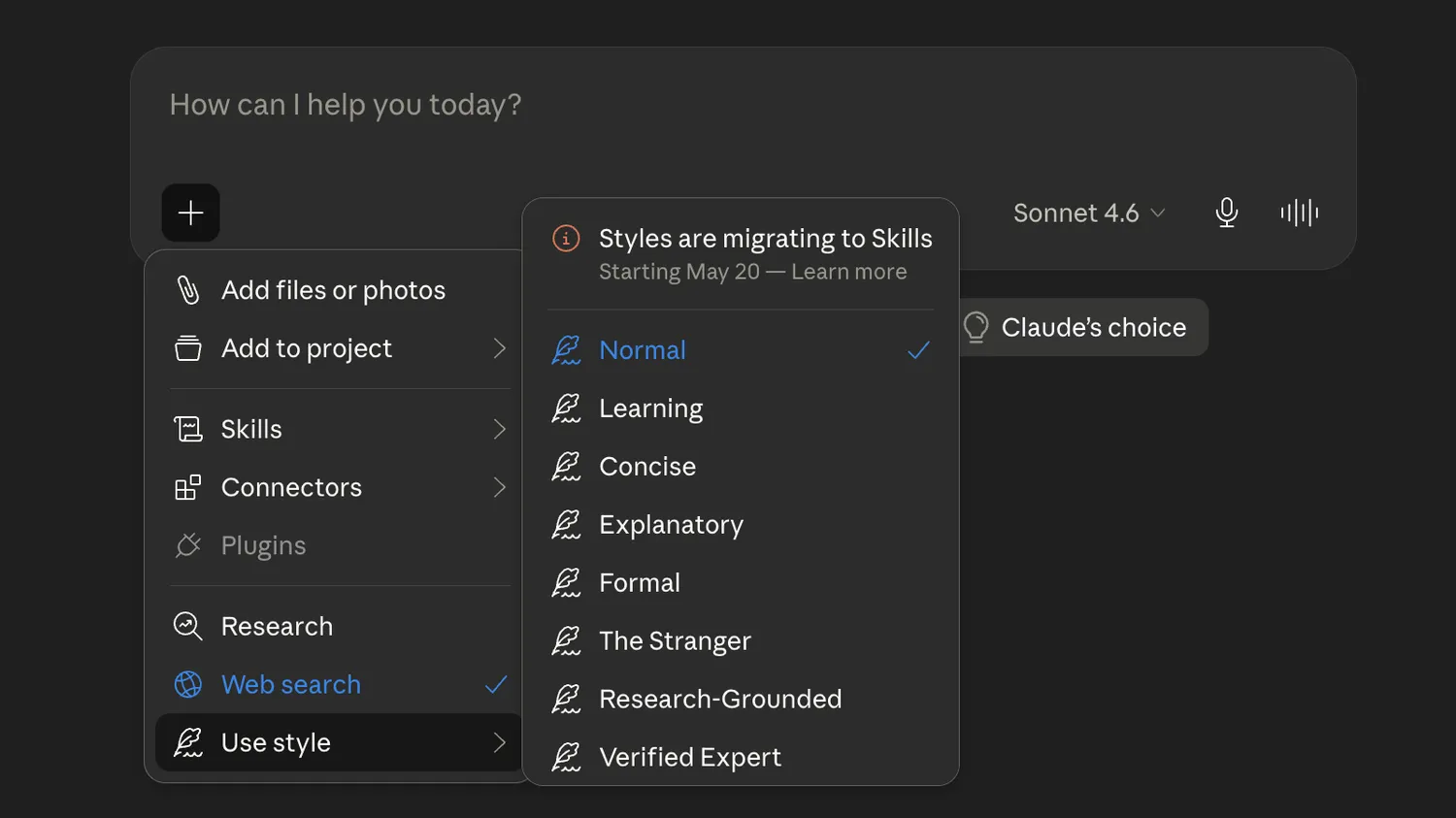The image size is (1456, 818).
Task: Click the quill icon next to Formal
Action: click(566, 583)
